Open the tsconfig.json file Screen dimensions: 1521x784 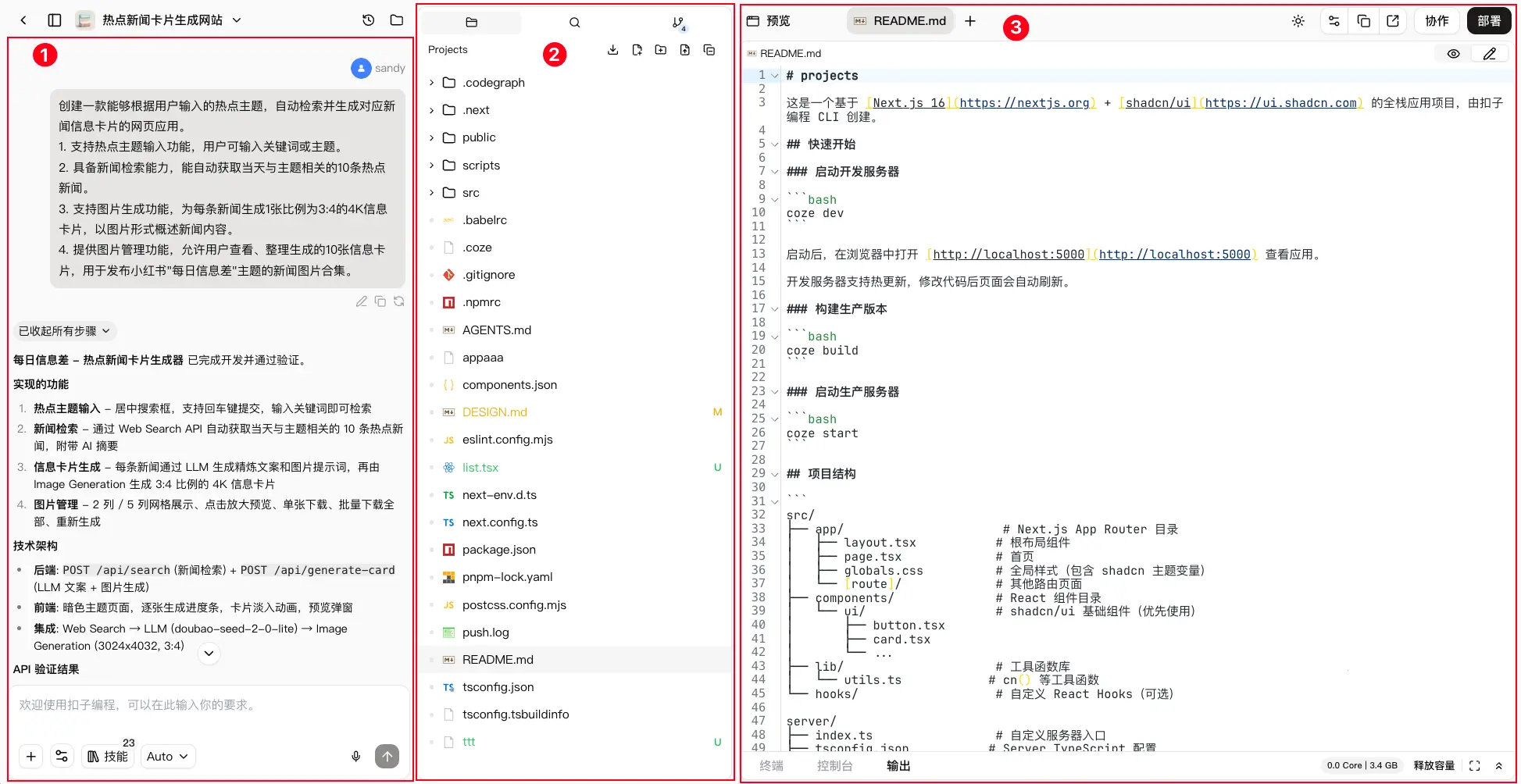(x=576, y=687)
